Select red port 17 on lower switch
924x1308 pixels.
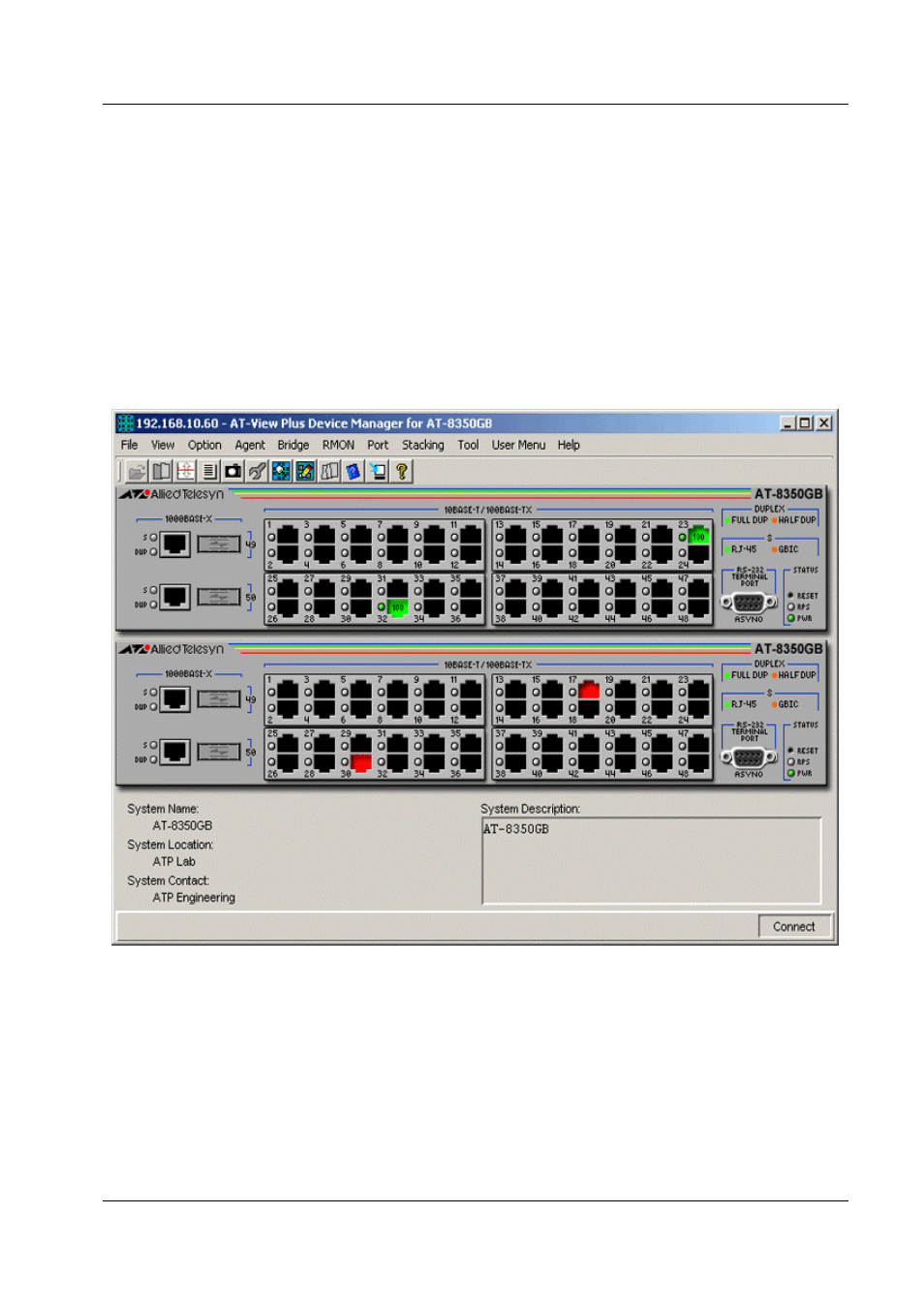click(x=589, y=690)
